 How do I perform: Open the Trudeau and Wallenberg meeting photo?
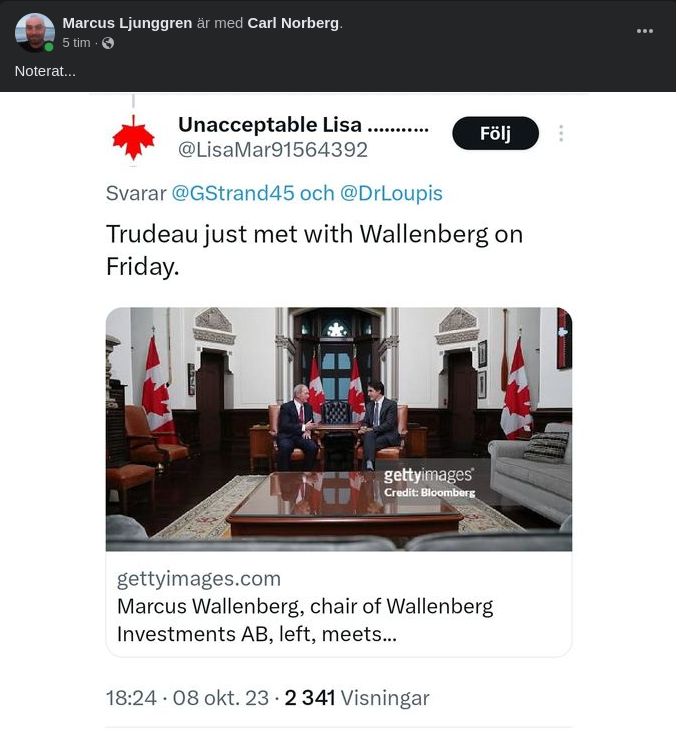pos(338,428)
